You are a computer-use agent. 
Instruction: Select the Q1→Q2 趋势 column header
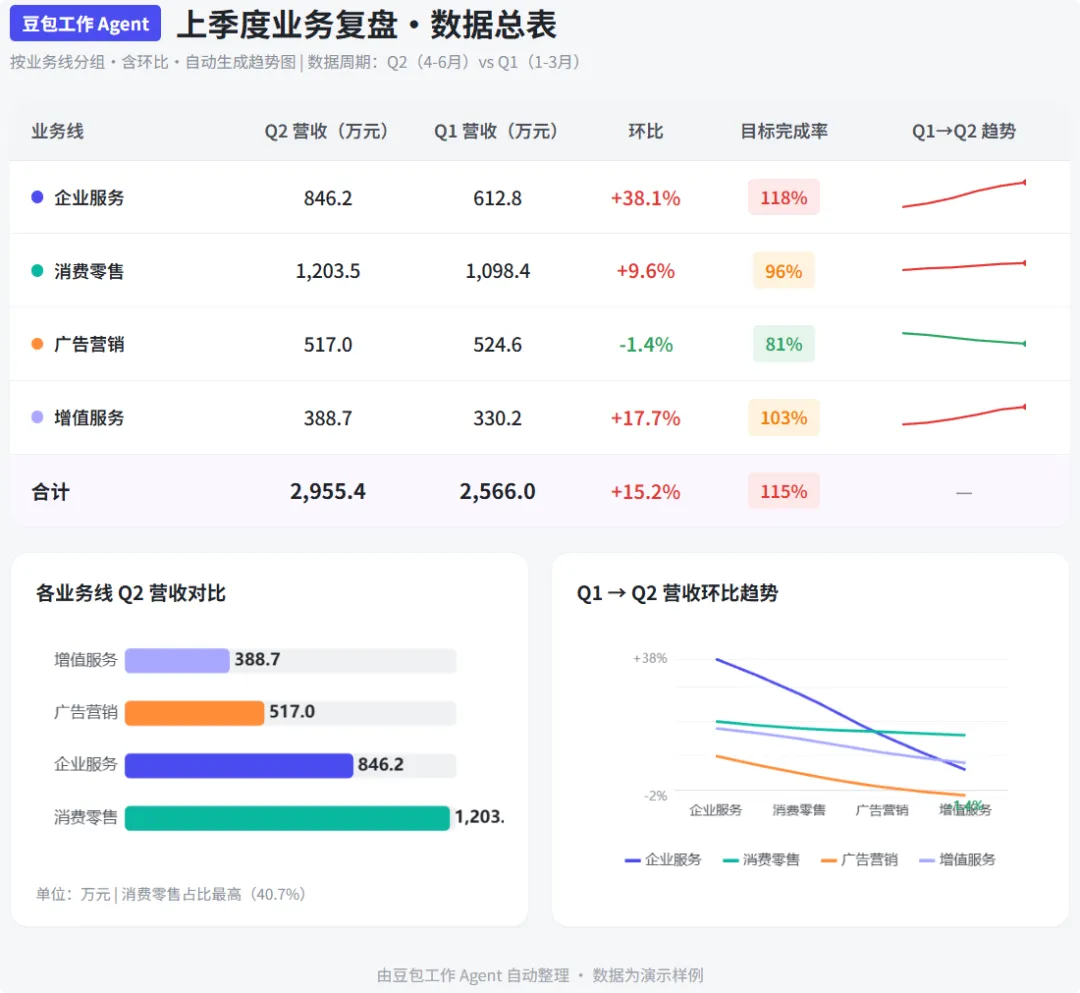pos(964,131)
